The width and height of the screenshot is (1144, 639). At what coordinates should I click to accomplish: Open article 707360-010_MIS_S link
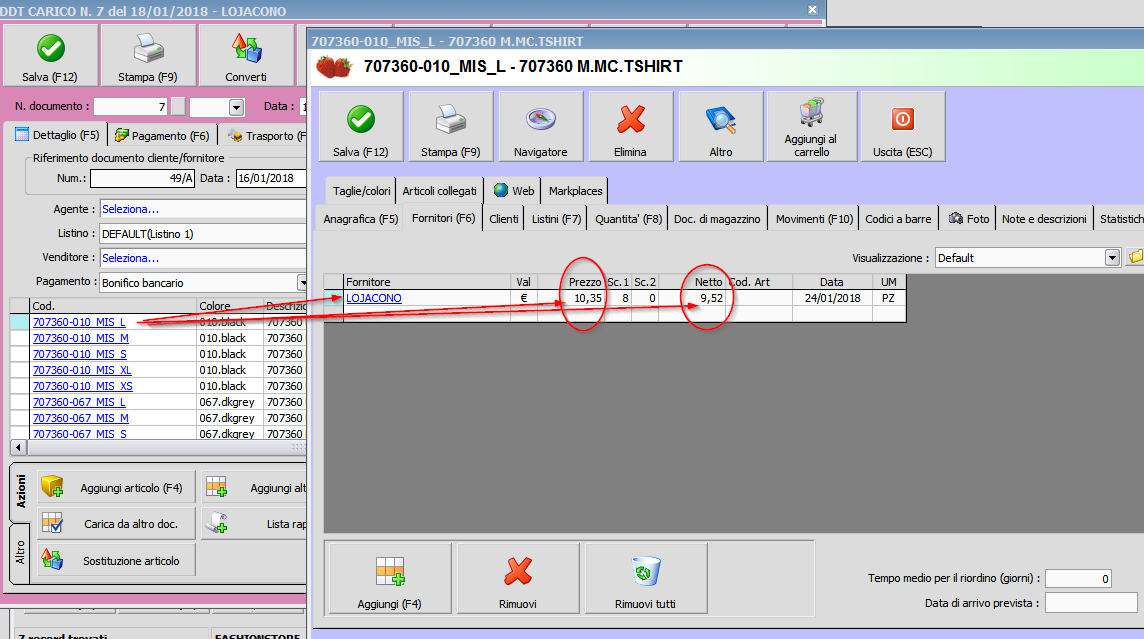80,354
